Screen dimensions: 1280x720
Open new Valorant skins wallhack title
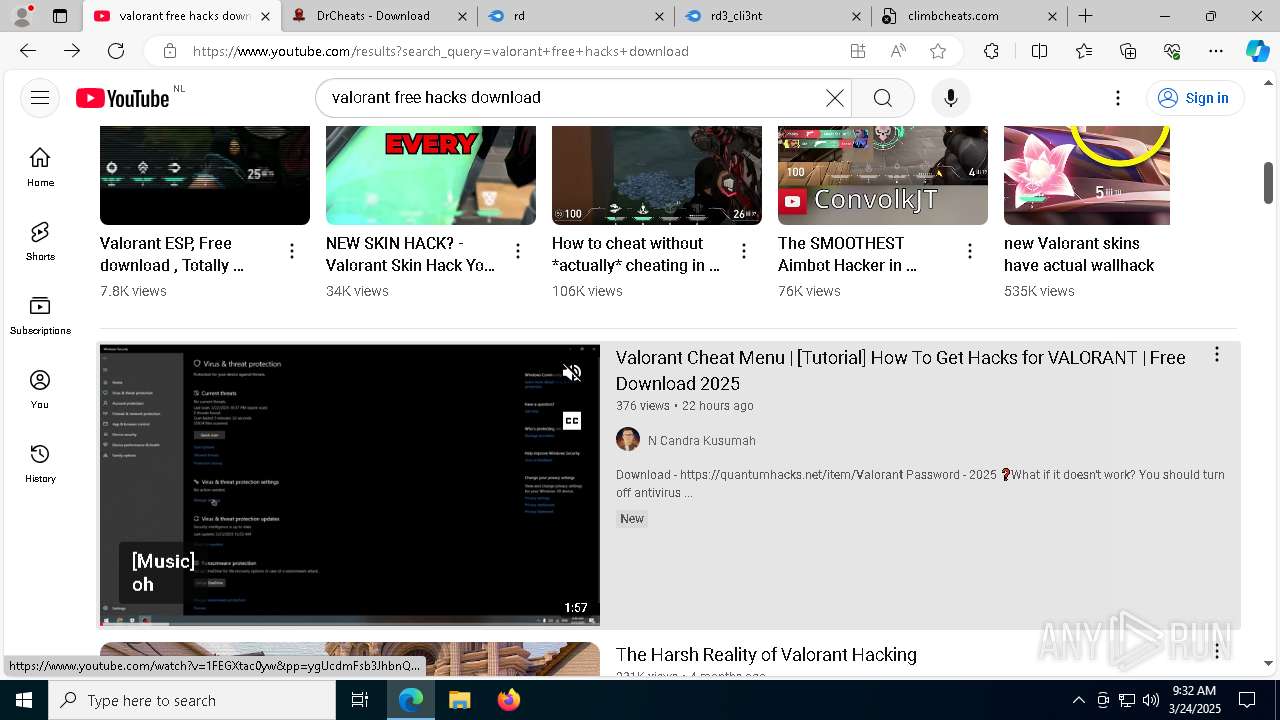[x=1079, y=254]
